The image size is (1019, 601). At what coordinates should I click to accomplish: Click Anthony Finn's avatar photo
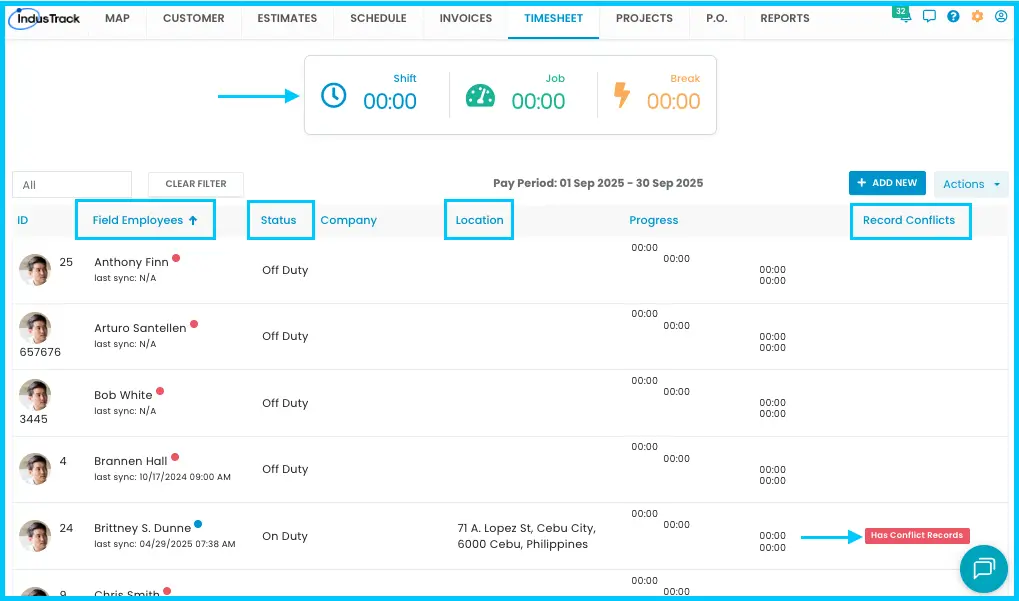click(x=35, y=270)
